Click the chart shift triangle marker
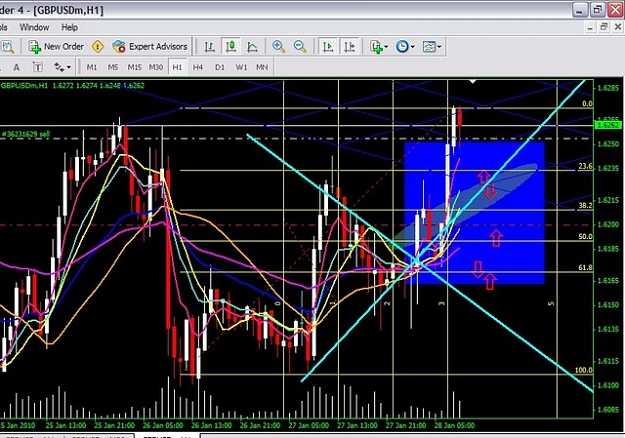The height and width of the screenshot is (438, 625). click(x=473, y=81)
